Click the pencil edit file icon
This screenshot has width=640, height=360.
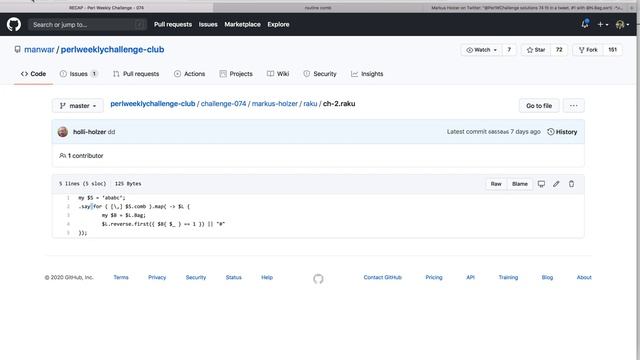[556, 184]
